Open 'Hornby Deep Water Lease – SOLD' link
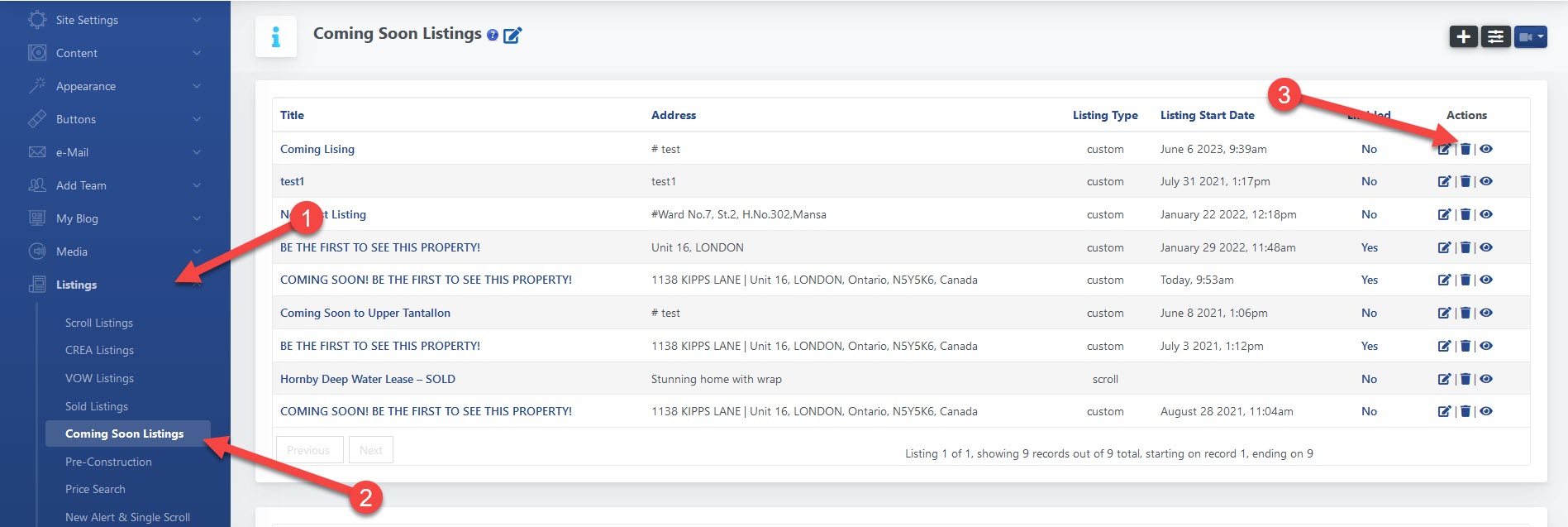 [368, 379]
